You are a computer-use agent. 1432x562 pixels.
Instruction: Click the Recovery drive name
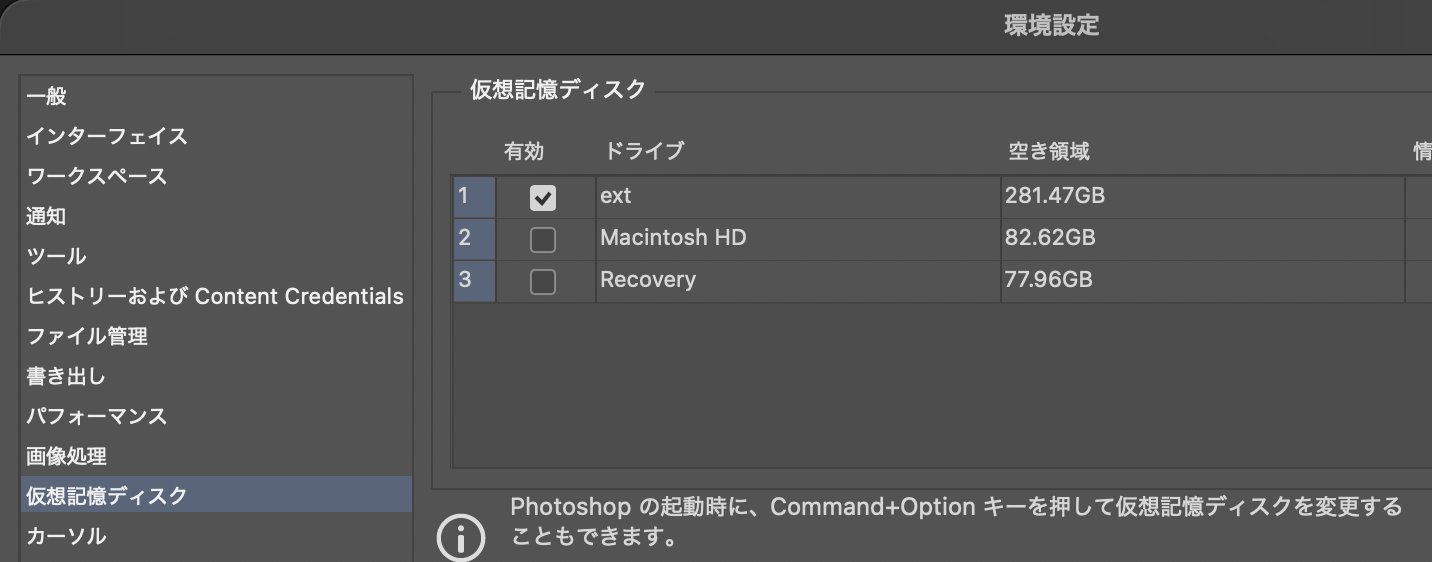648,280
